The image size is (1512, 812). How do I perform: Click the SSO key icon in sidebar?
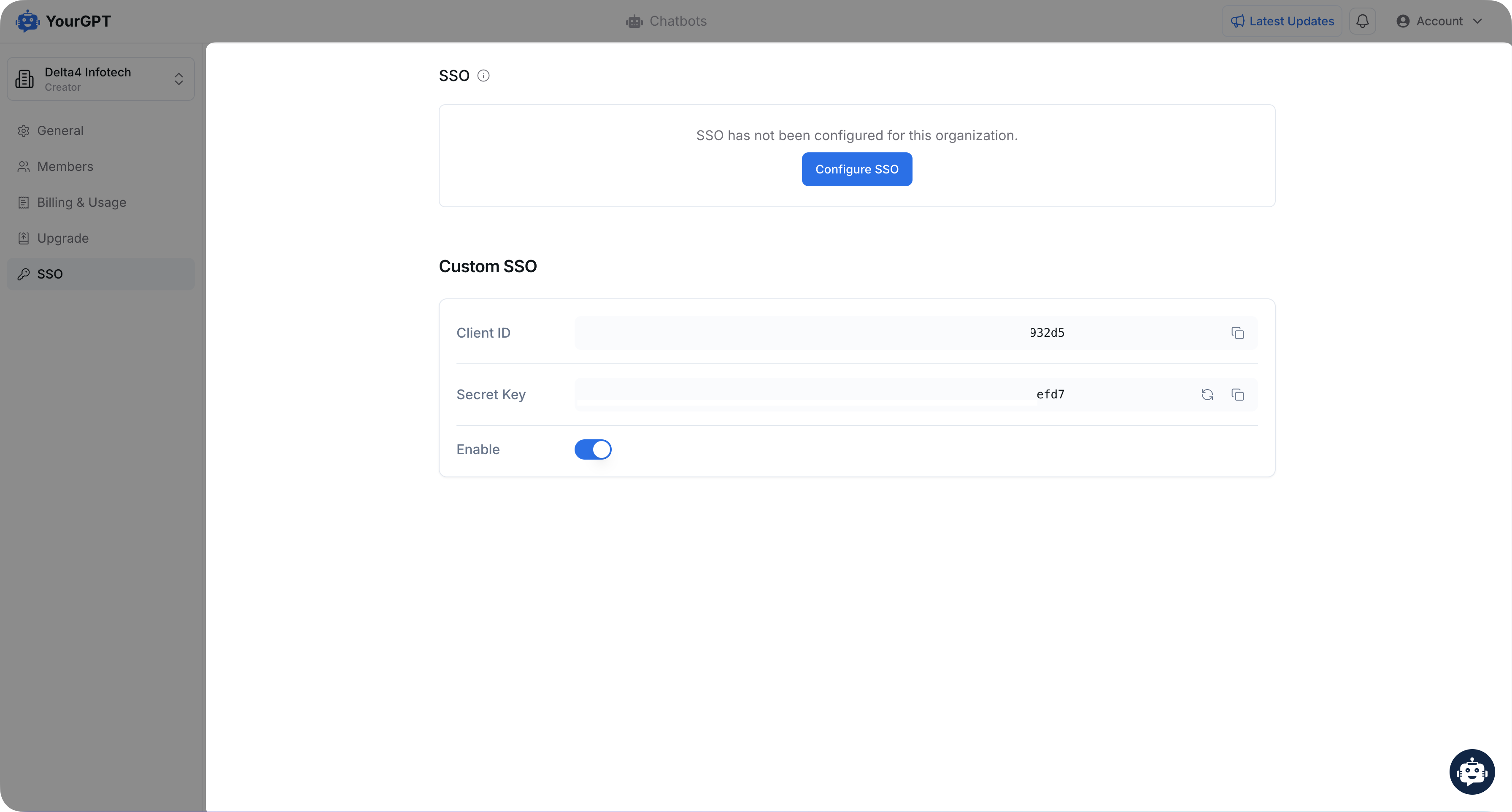pyautogui.click(x=24, y=273)
